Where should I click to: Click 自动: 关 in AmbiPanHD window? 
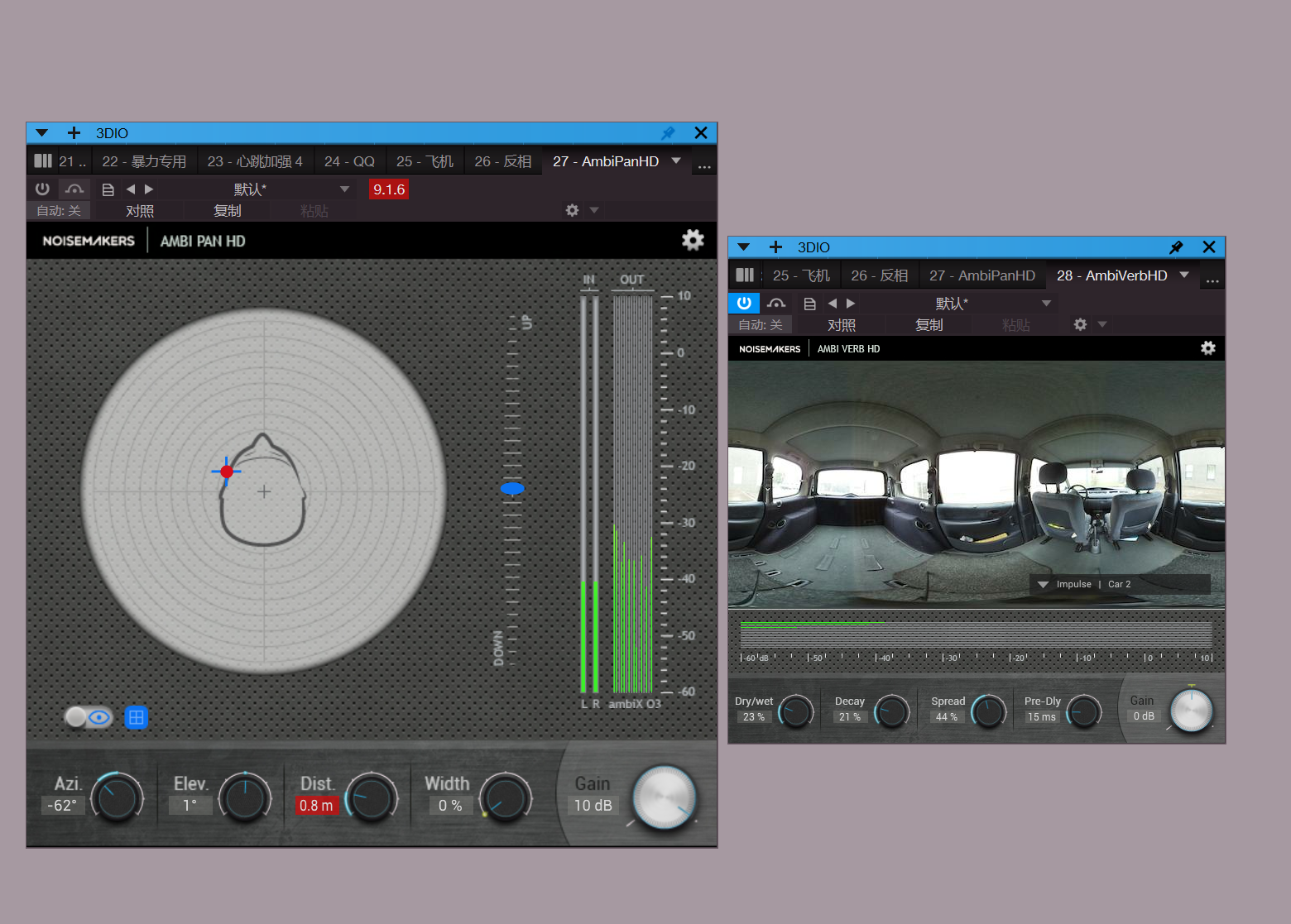(x=59, y=211)
